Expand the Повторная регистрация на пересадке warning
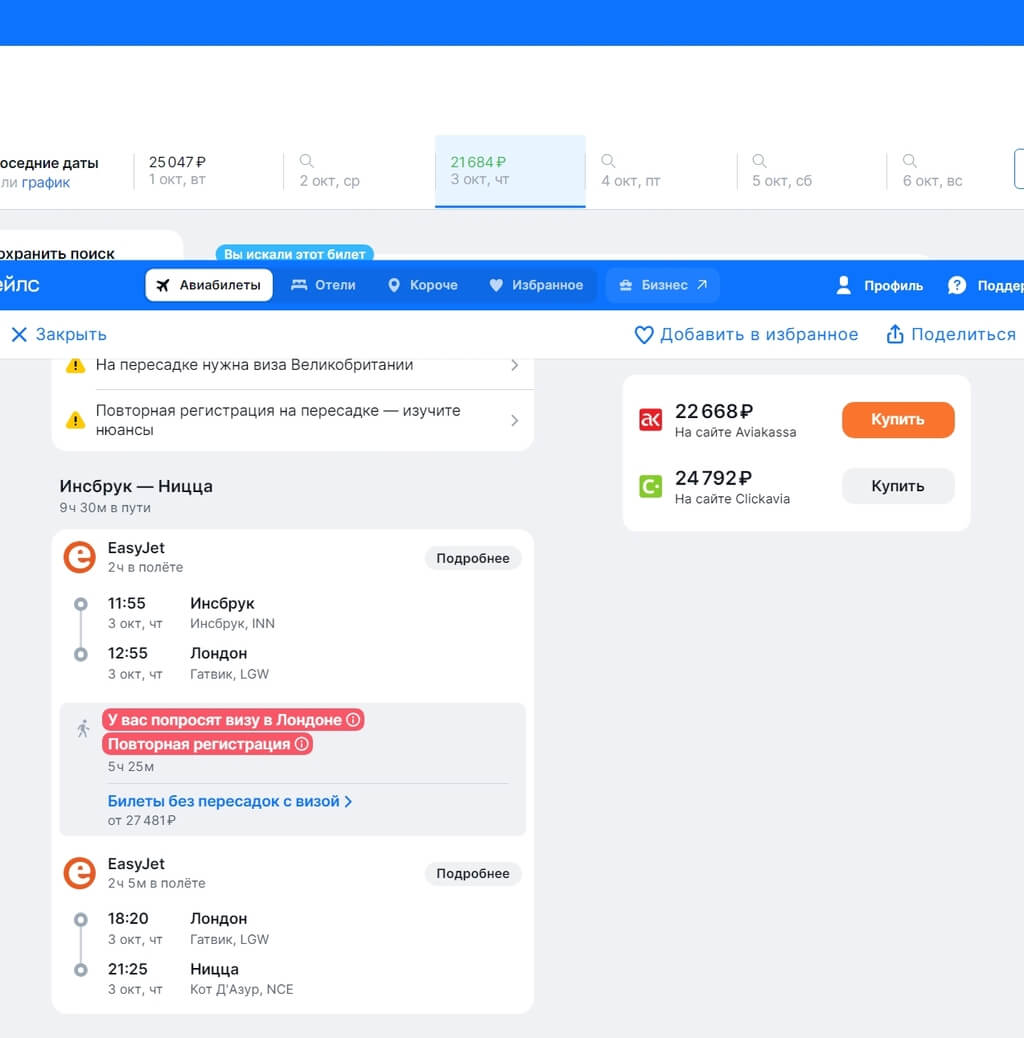The image size is (1024, 1038). pyautogui.click(x=293, y=420)
